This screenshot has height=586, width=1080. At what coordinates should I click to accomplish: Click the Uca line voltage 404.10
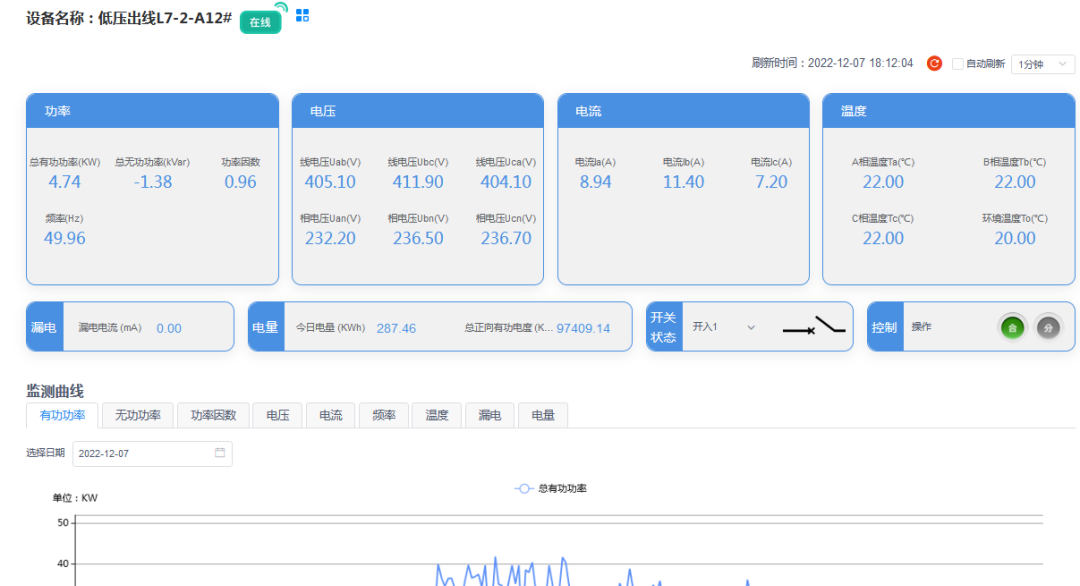pos(506,182)
